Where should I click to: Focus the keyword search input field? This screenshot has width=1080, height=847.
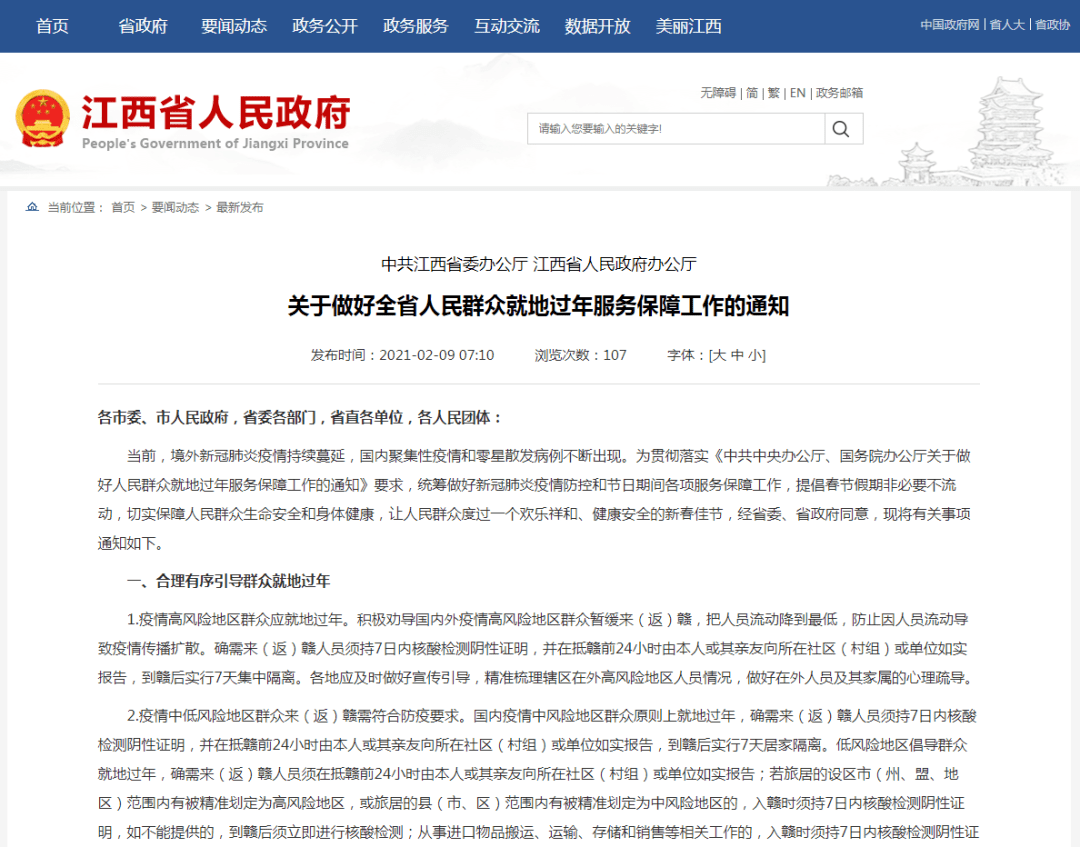click(x=676, y=129)
